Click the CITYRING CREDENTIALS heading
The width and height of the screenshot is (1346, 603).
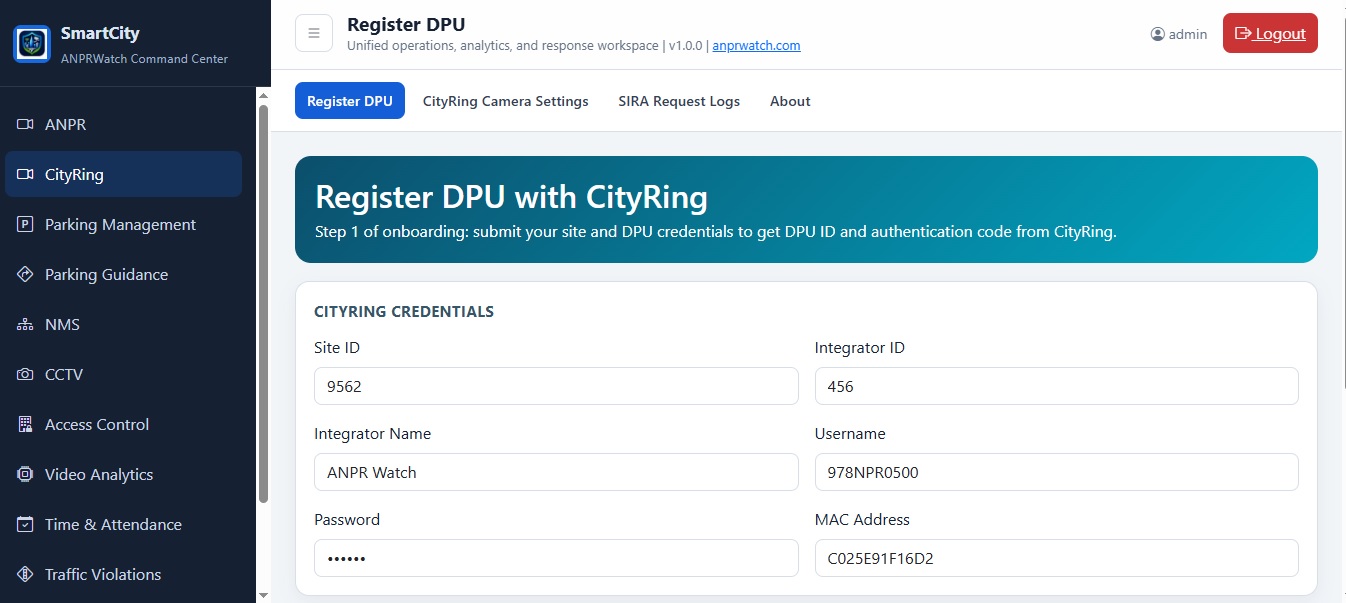point(404,312)
